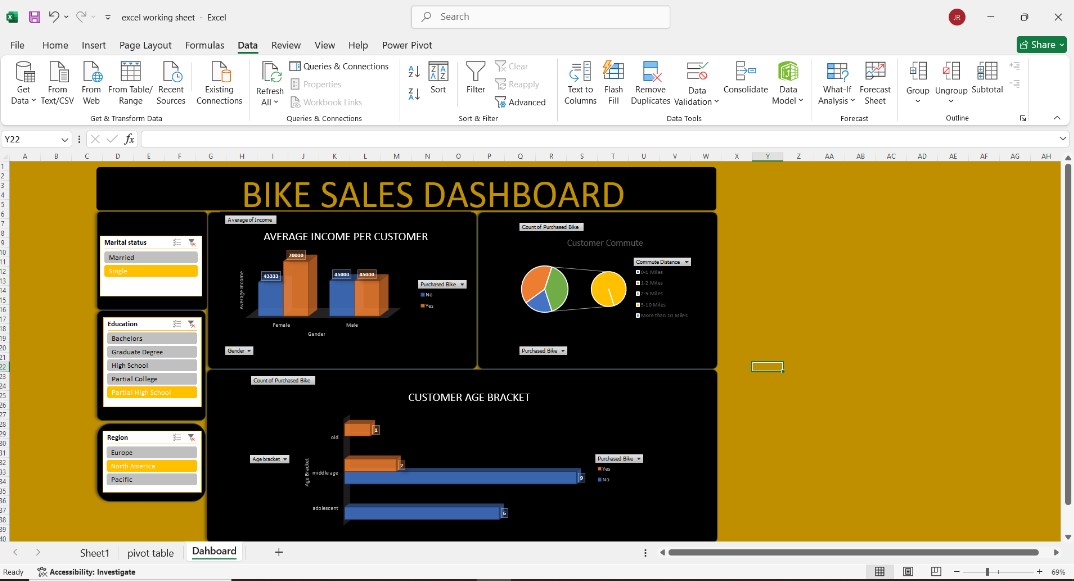Open the Power Pivot tab
The image size is (1074, 581).
(407, 45)
